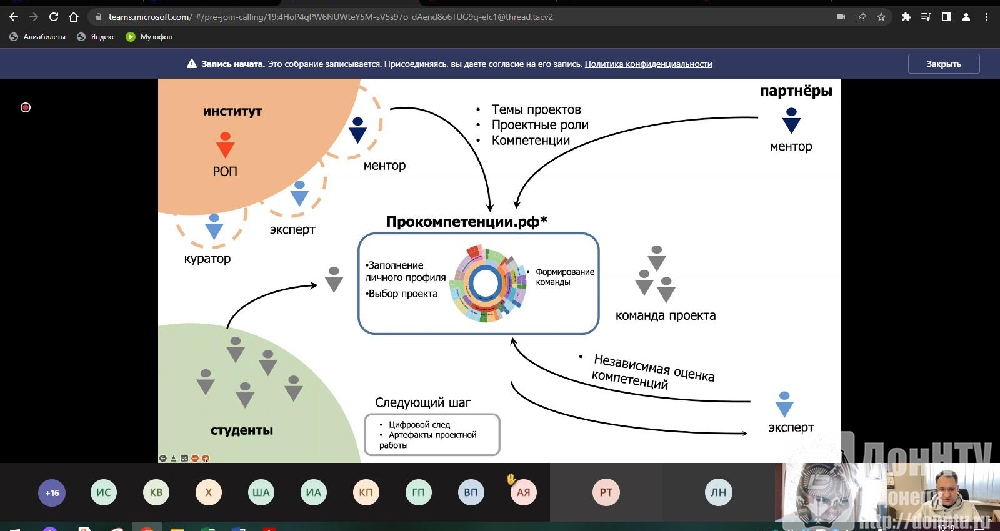
Task: Click the Прокомпетенции.рф* heading on slide
Action: pyautogui.click(x=467, y=222)
